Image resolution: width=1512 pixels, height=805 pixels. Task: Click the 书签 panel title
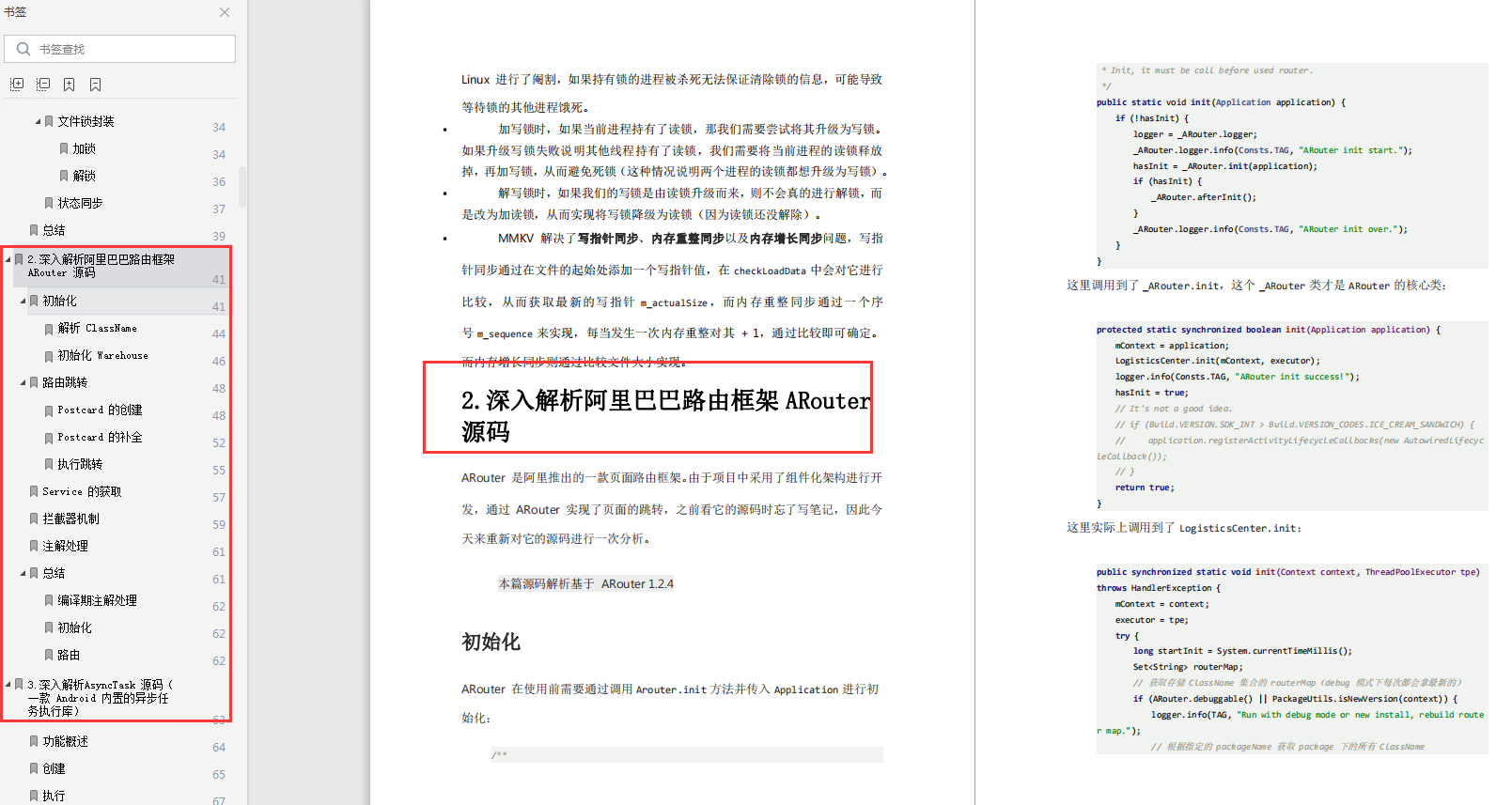click(15, 12)
